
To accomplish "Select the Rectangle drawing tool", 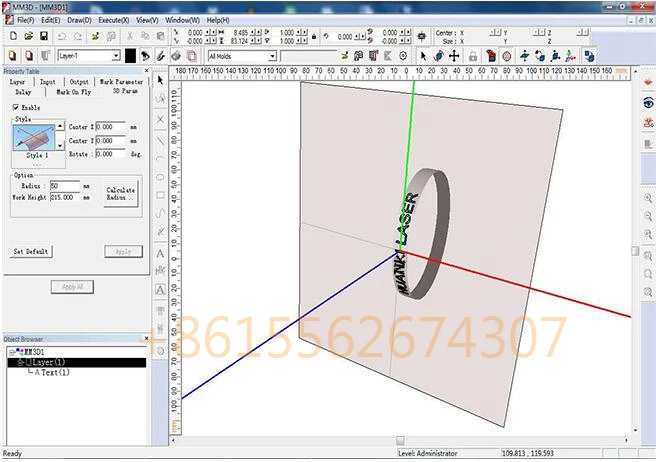I will [x=160, y=195].
